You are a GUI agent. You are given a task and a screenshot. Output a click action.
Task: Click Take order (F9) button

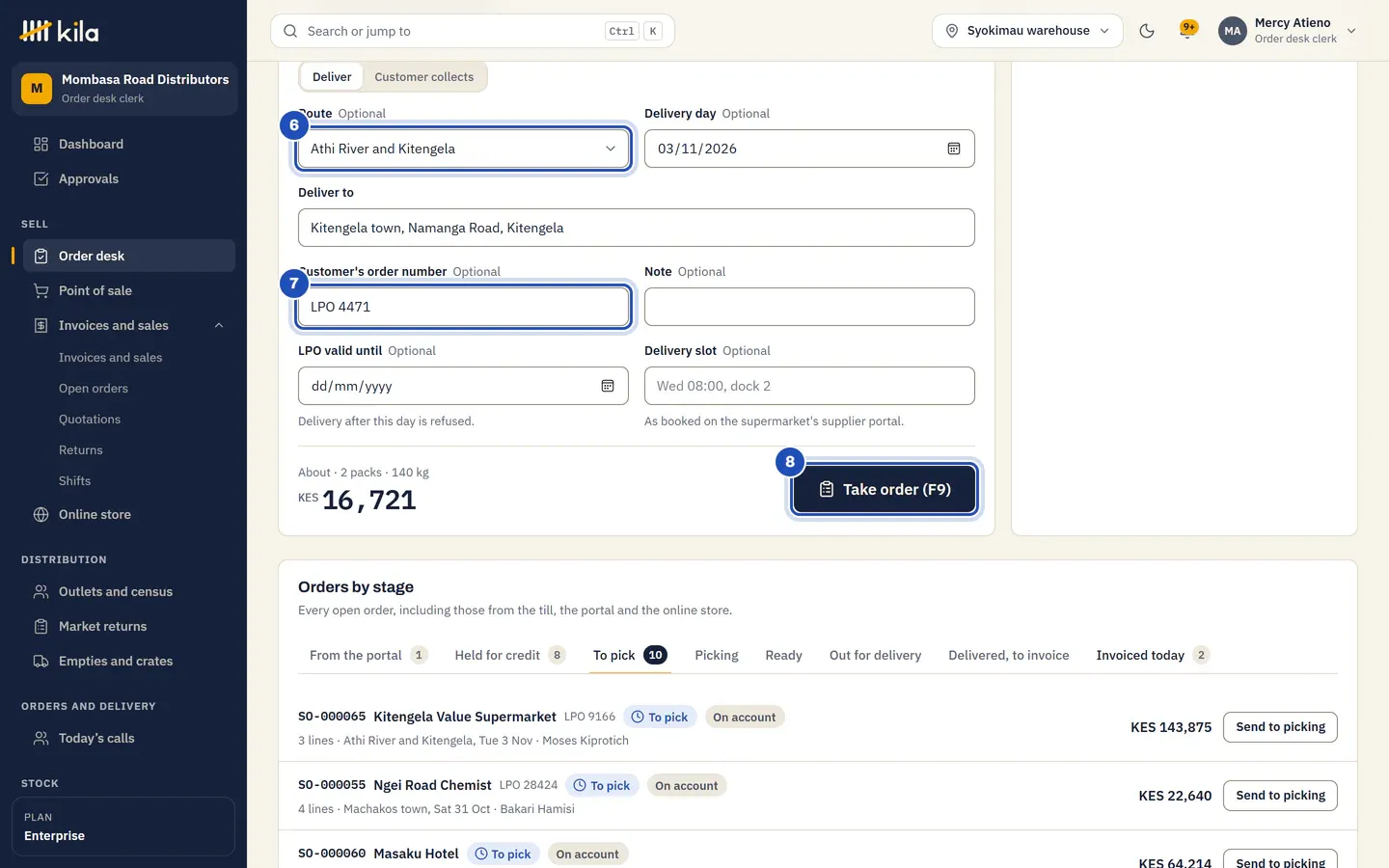pos(885,490)
